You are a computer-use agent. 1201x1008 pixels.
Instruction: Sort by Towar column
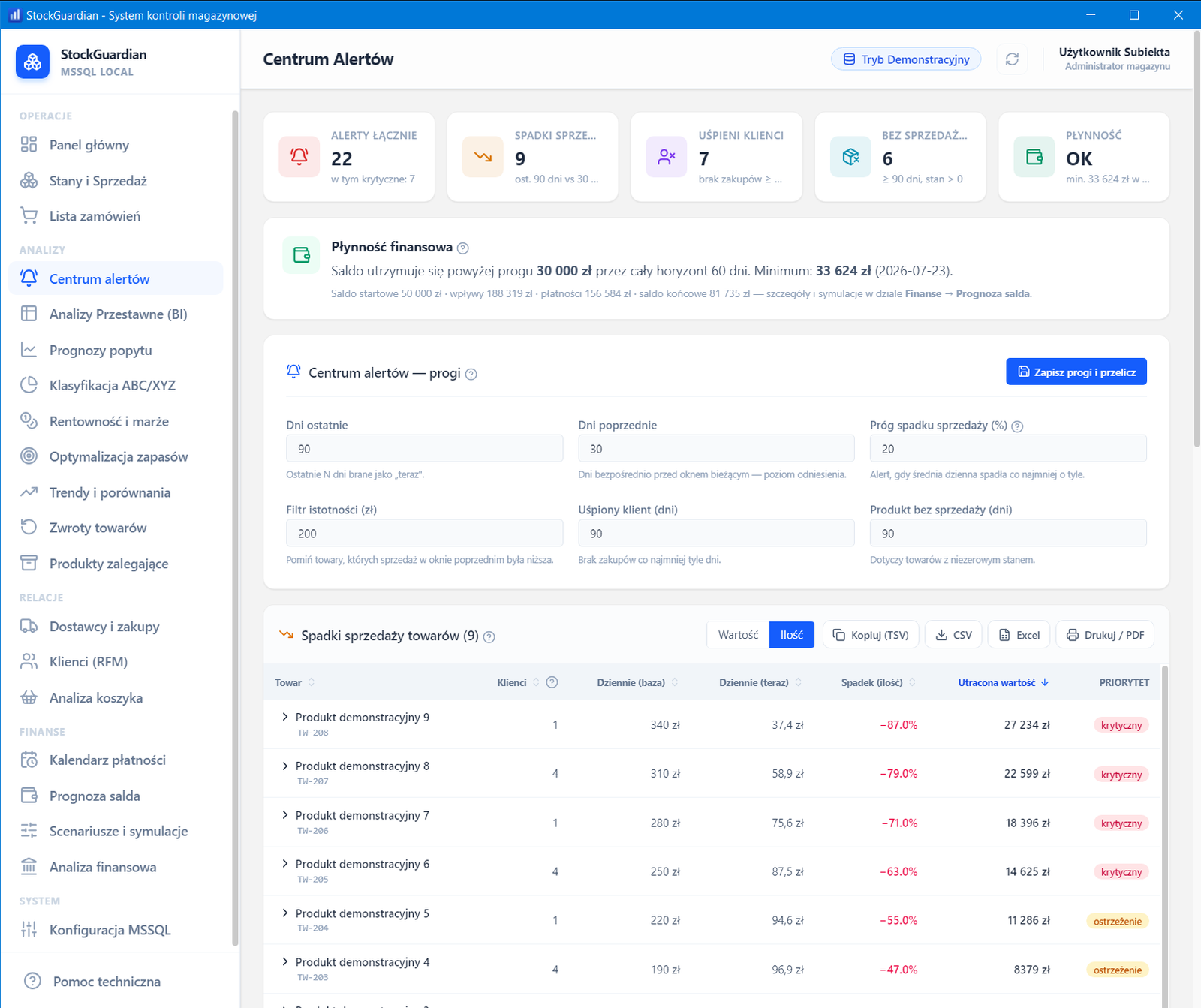click(295, 682)
